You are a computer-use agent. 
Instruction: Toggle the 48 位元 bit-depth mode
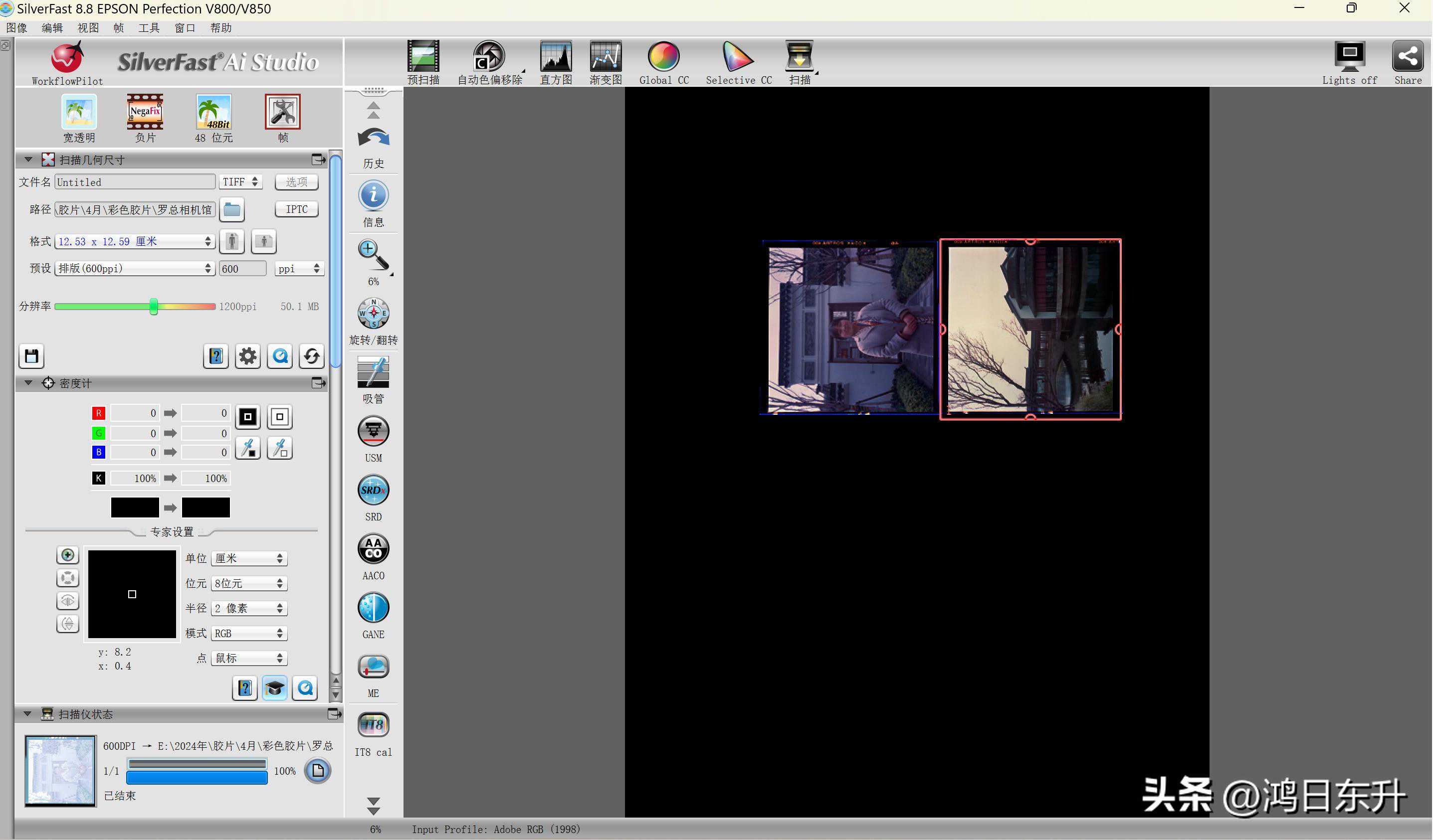coord(214,112)
